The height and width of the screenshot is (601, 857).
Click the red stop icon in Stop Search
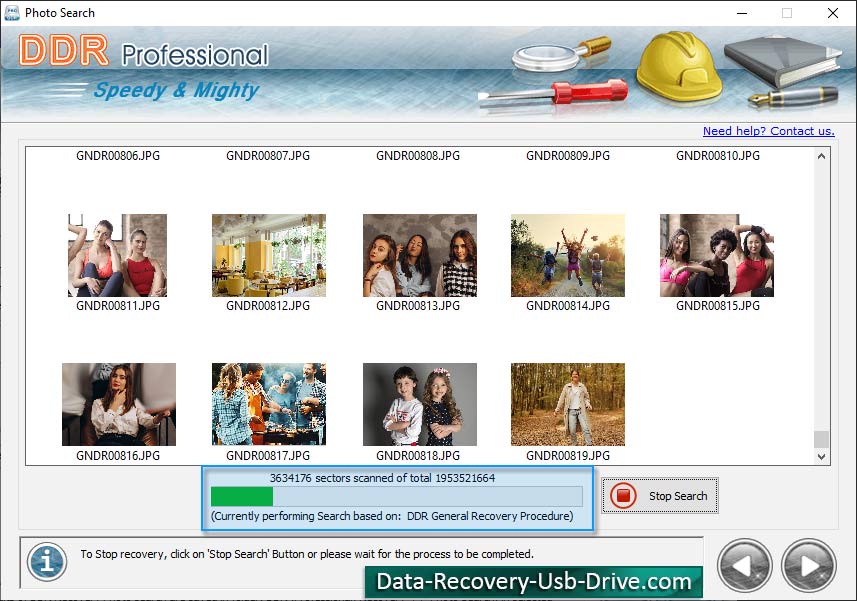click(623, 496)
